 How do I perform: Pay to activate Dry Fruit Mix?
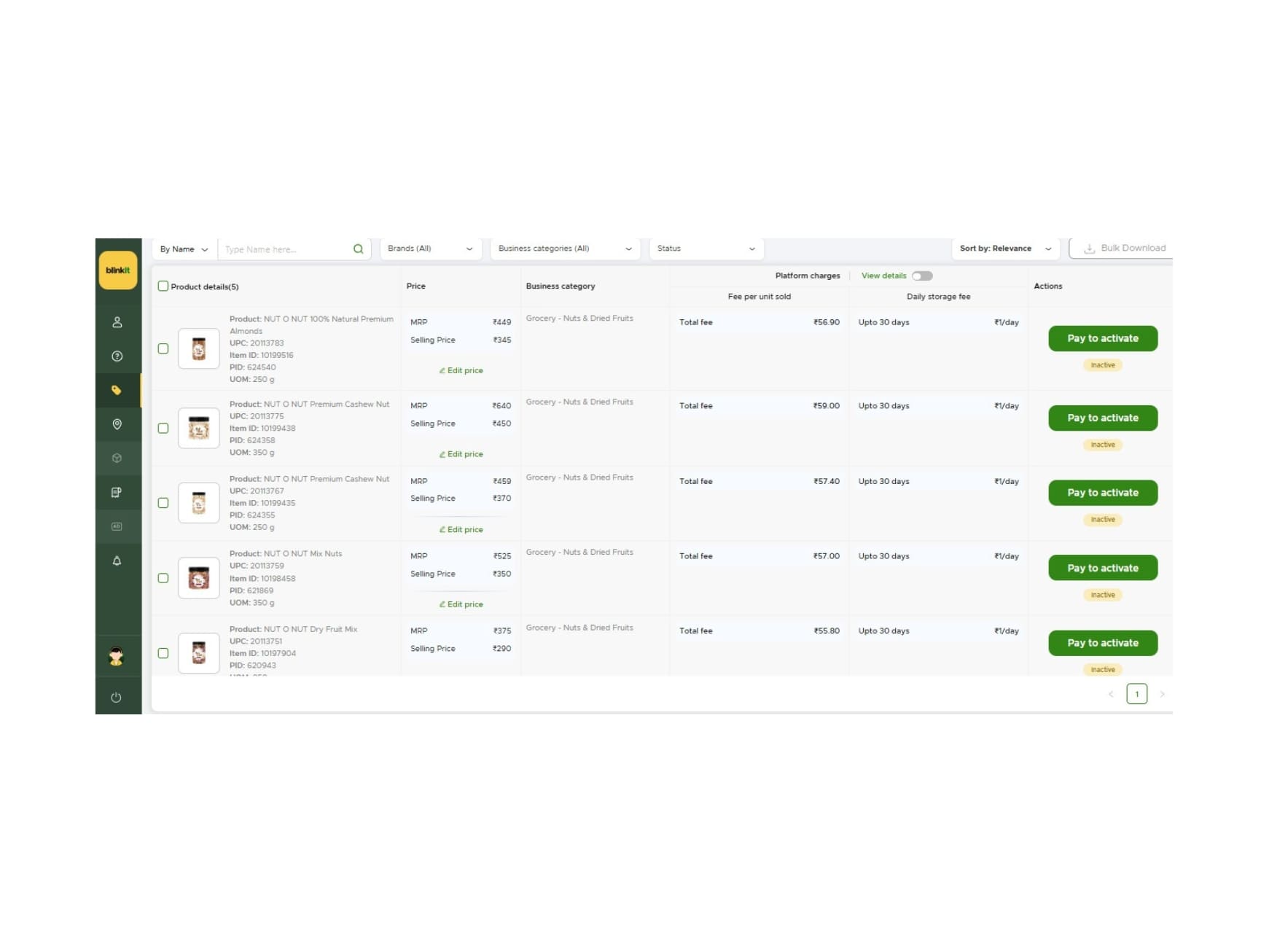[x=1103, y=643]
